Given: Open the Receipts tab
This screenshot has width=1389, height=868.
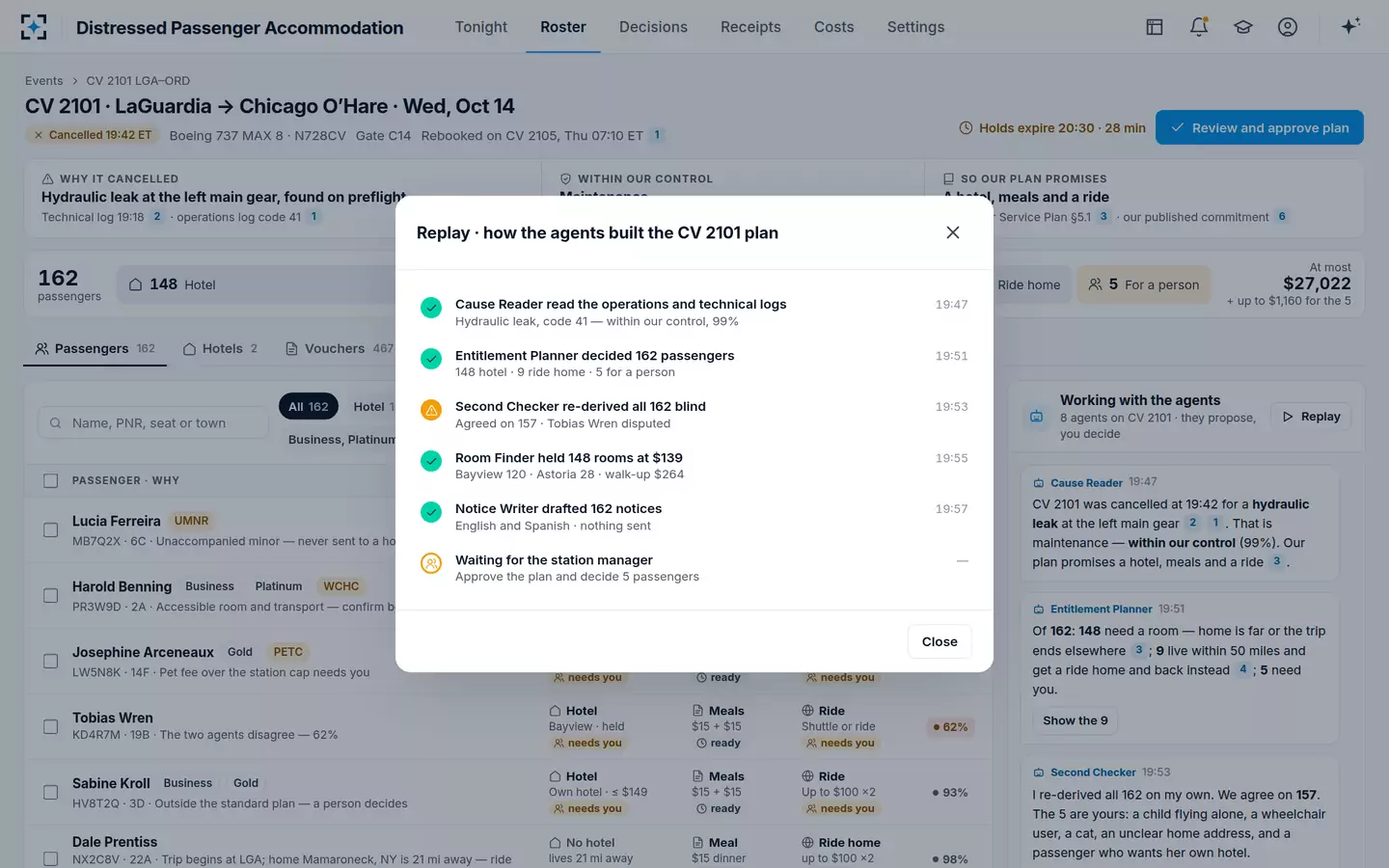Looking at the screenshot, I should 750,27.
